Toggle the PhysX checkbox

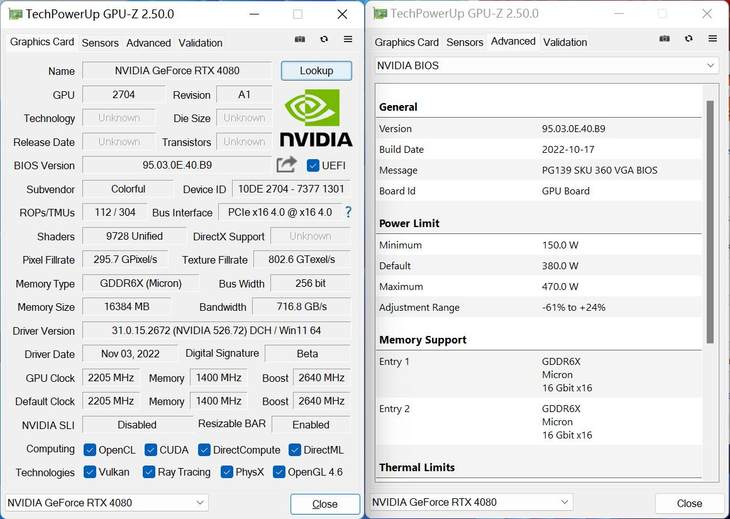point(227,472)
